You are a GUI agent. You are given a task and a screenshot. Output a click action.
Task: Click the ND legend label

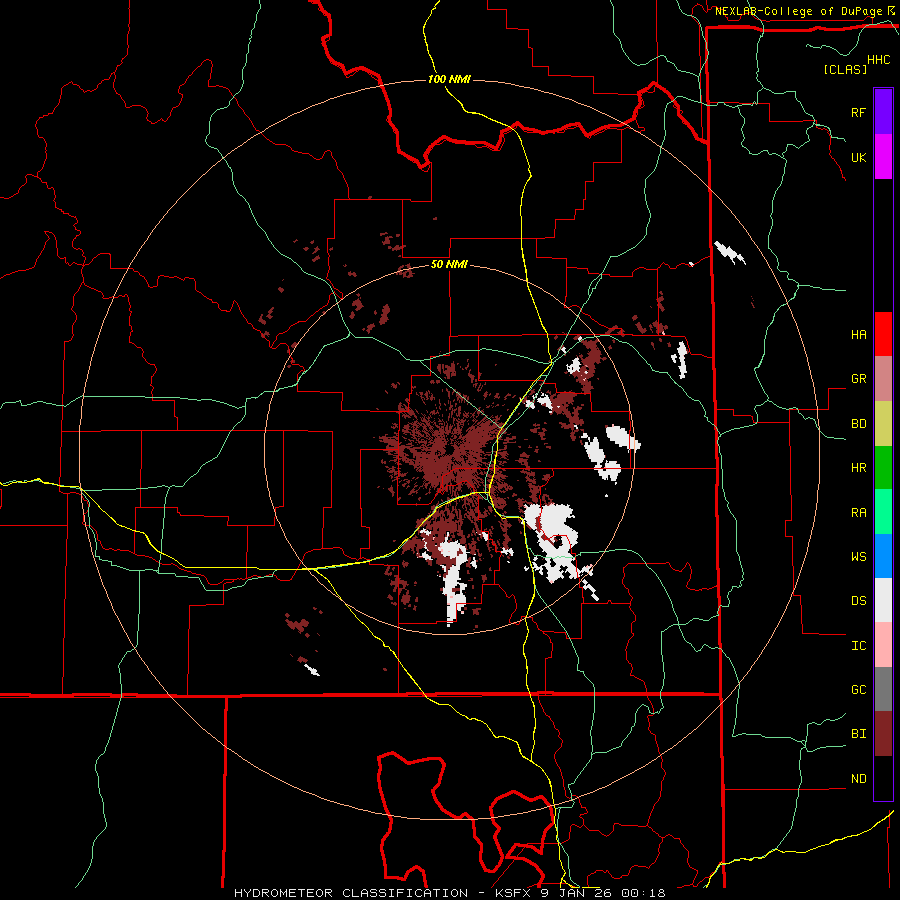click(858, 779)
